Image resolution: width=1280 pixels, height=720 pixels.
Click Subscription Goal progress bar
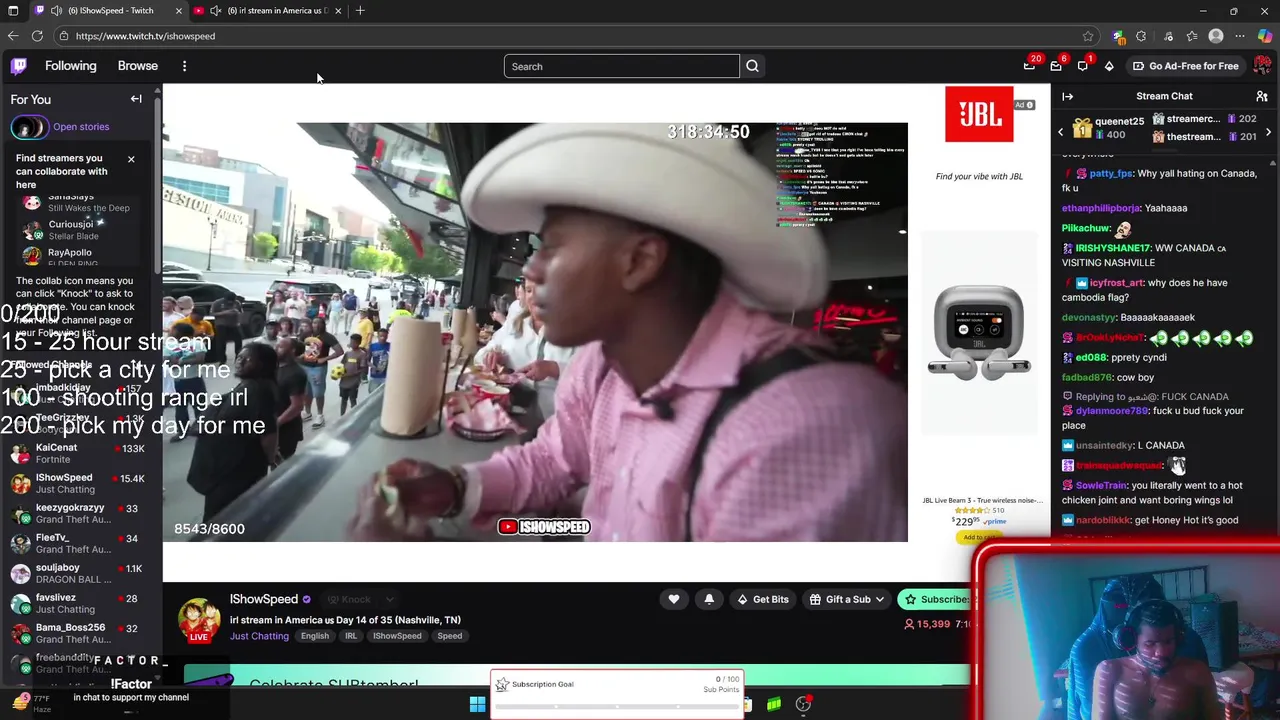pyautogui.click(x=617, y=706)
